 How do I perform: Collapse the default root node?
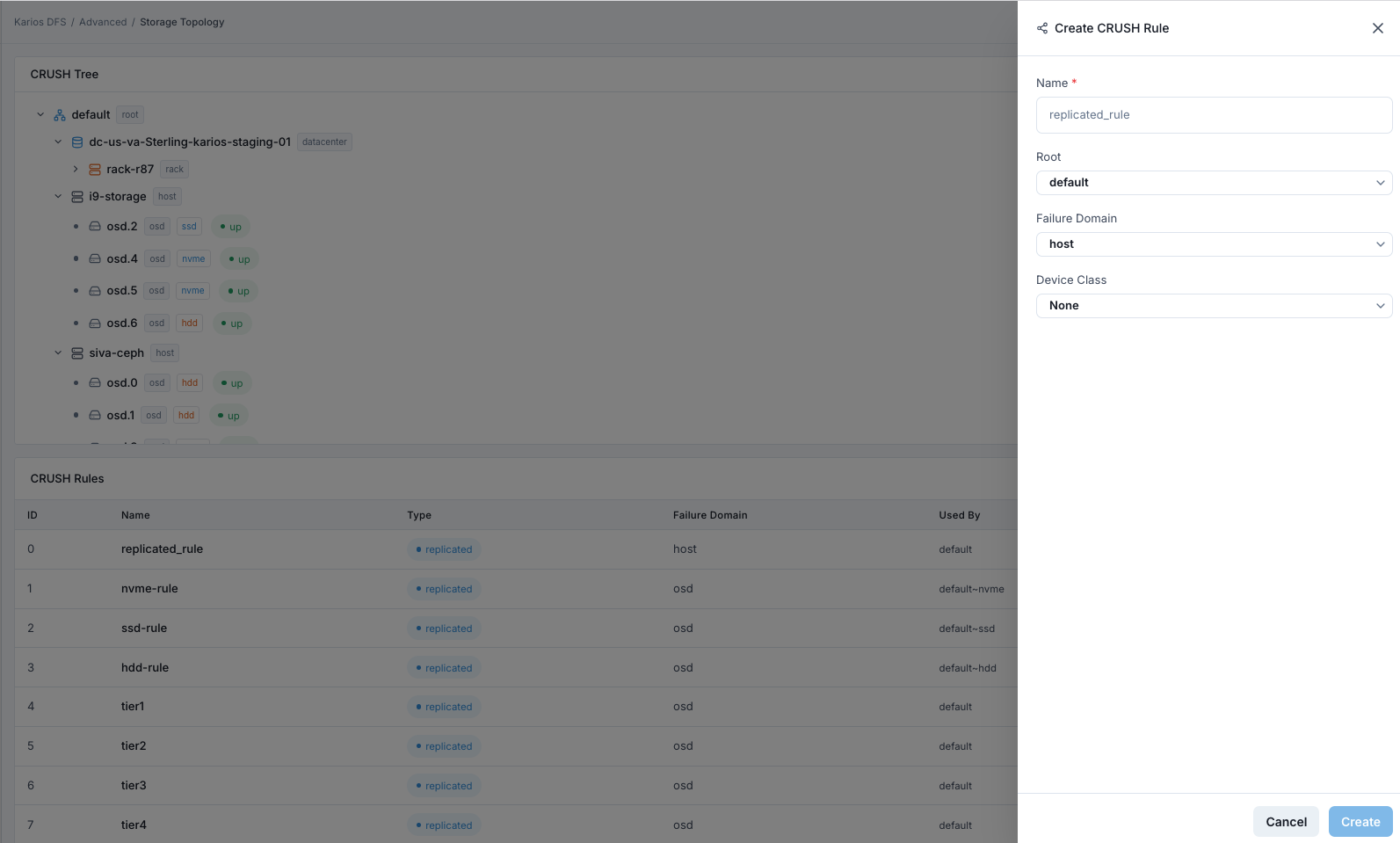coord(40,115)
